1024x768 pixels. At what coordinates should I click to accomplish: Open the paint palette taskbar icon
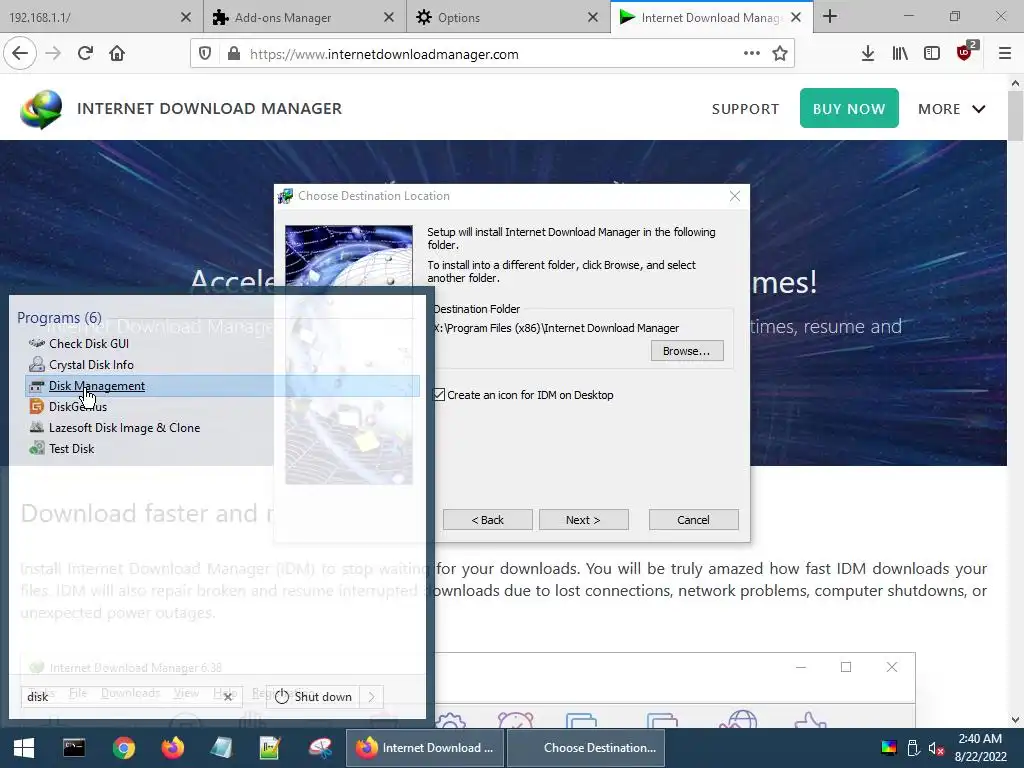(320, 748)
